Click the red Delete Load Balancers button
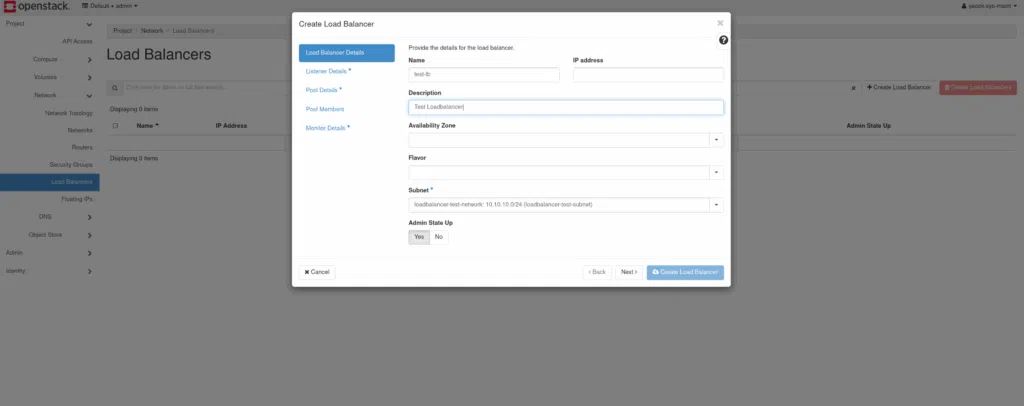The image size is (1024, 406). [978, 87]
